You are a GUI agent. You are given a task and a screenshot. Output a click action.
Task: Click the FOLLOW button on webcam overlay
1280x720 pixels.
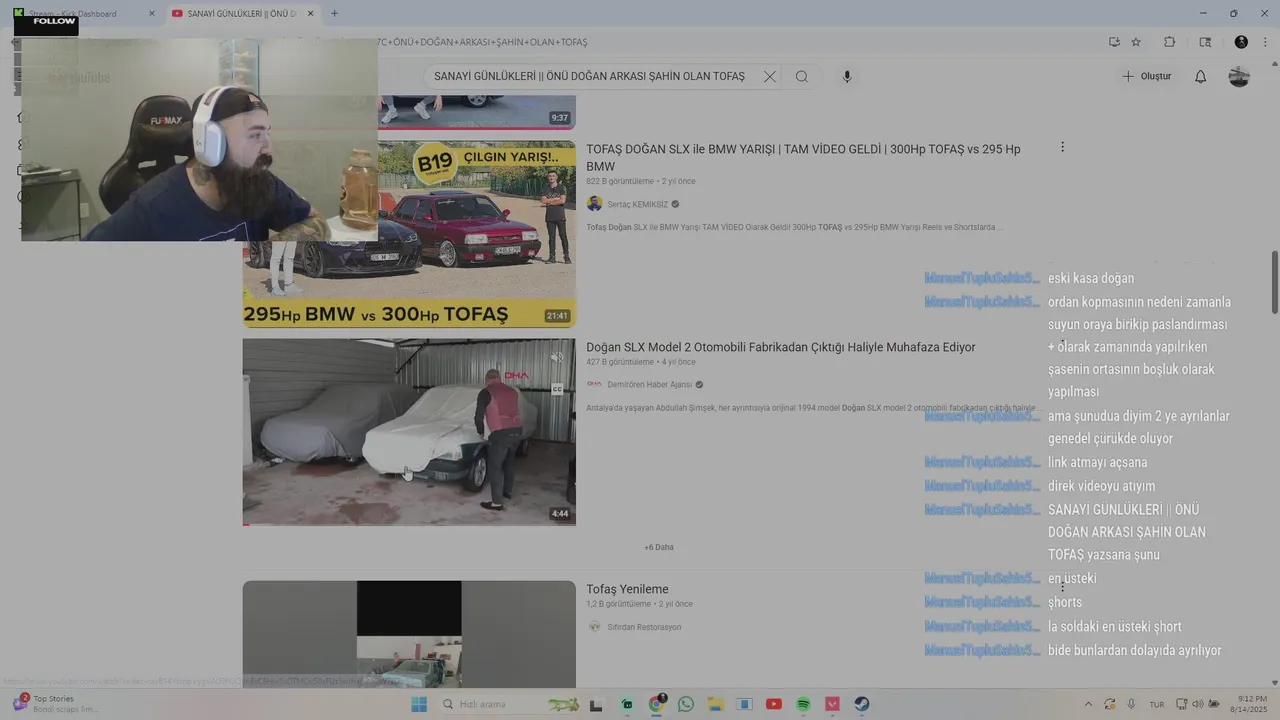(46, 23)
